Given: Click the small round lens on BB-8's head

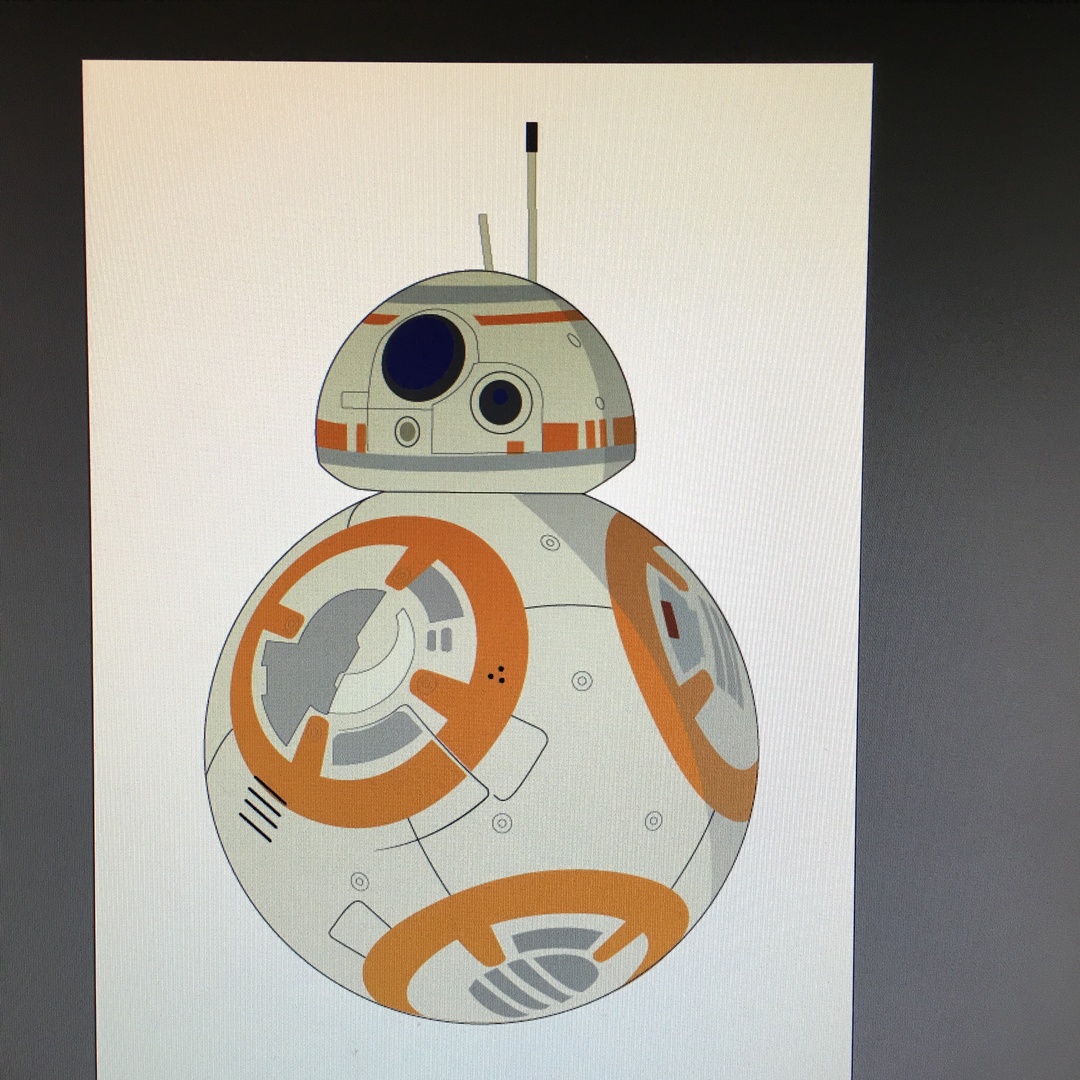Looking at the screenshot, I should [501, 402].
